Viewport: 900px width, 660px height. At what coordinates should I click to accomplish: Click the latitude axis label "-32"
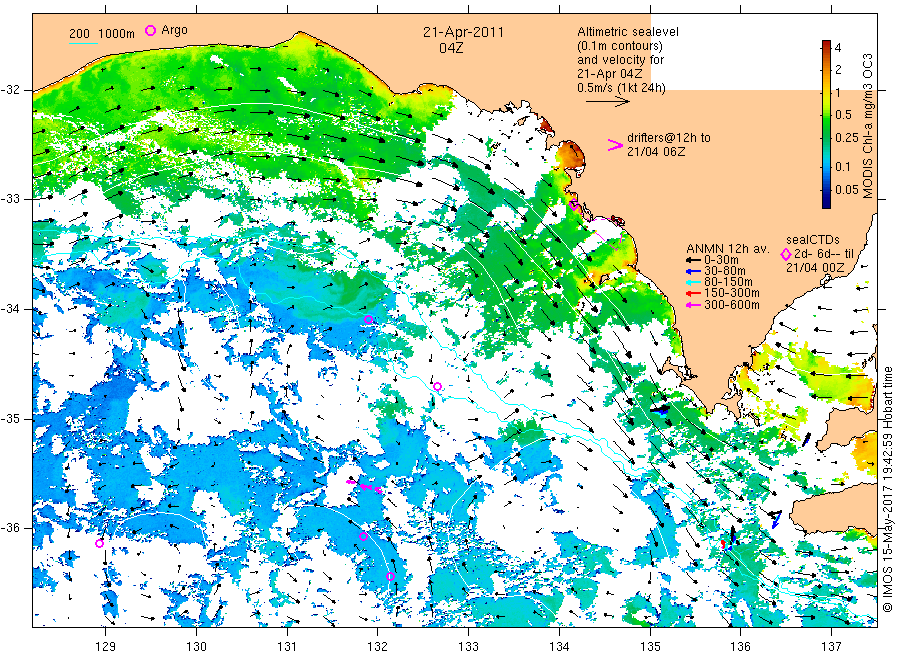tap(10, 90)
